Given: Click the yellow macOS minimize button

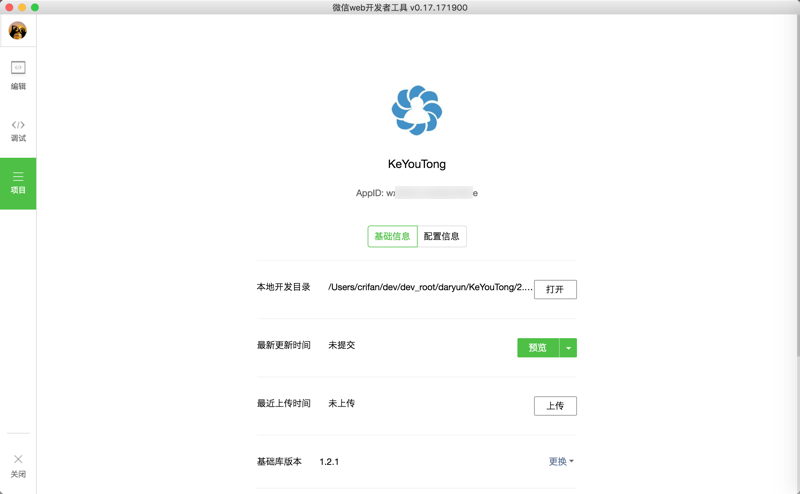Looking at the screenshot, I should 22,7.
